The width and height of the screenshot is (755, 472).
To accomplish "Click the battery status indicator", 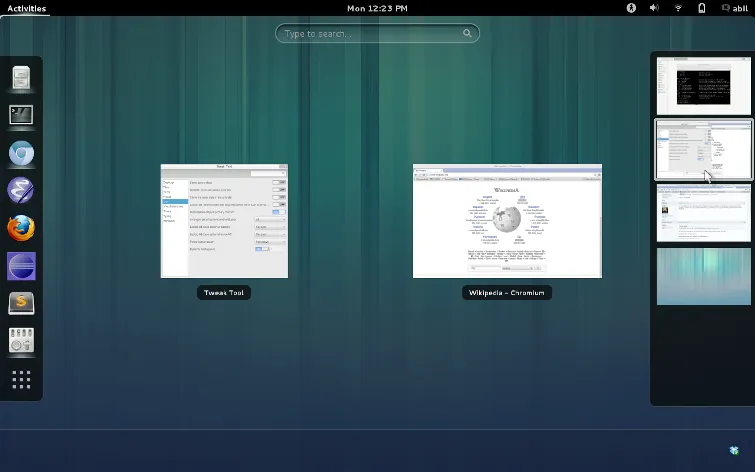I will coord(701,8).
